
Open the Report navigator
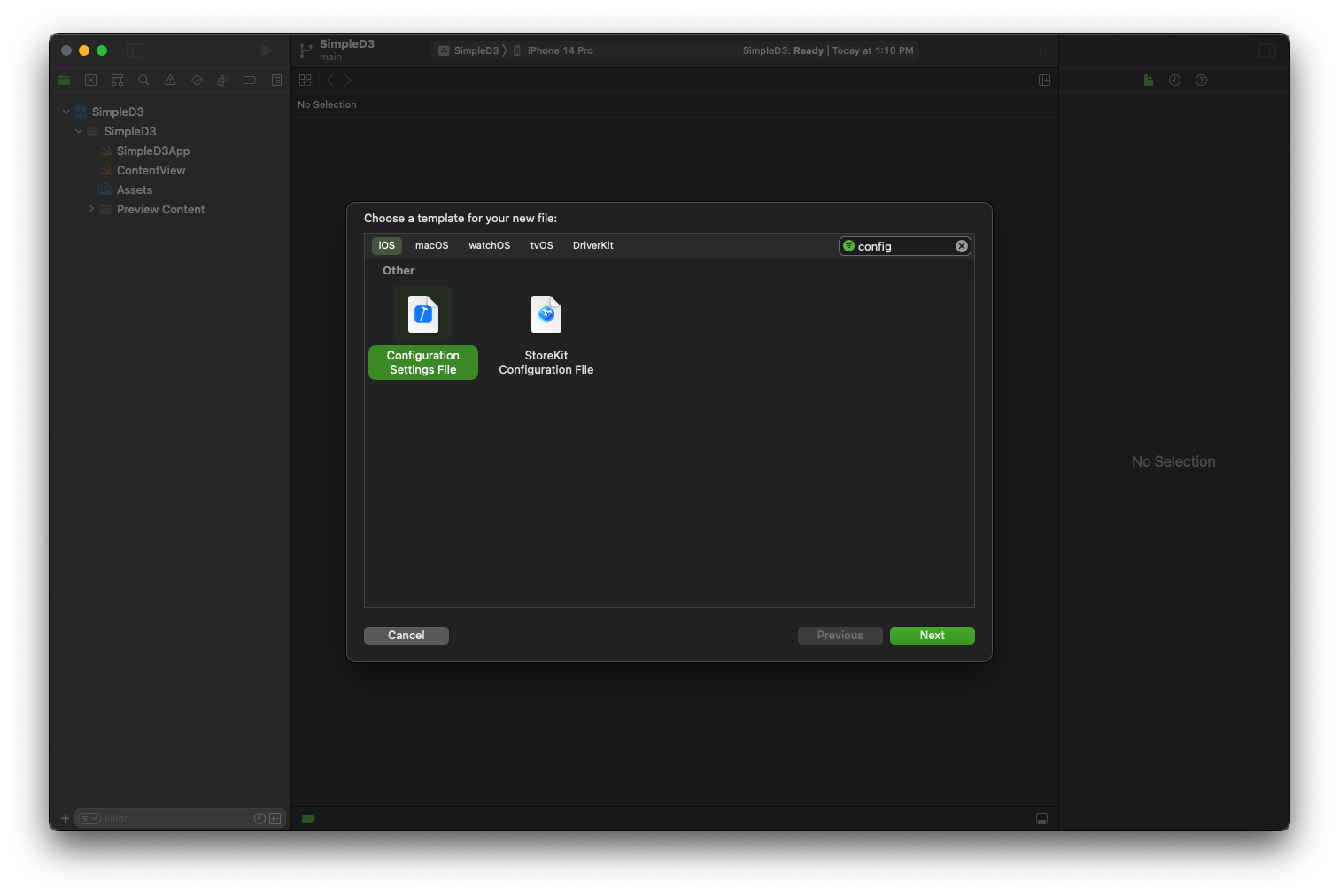276,81
